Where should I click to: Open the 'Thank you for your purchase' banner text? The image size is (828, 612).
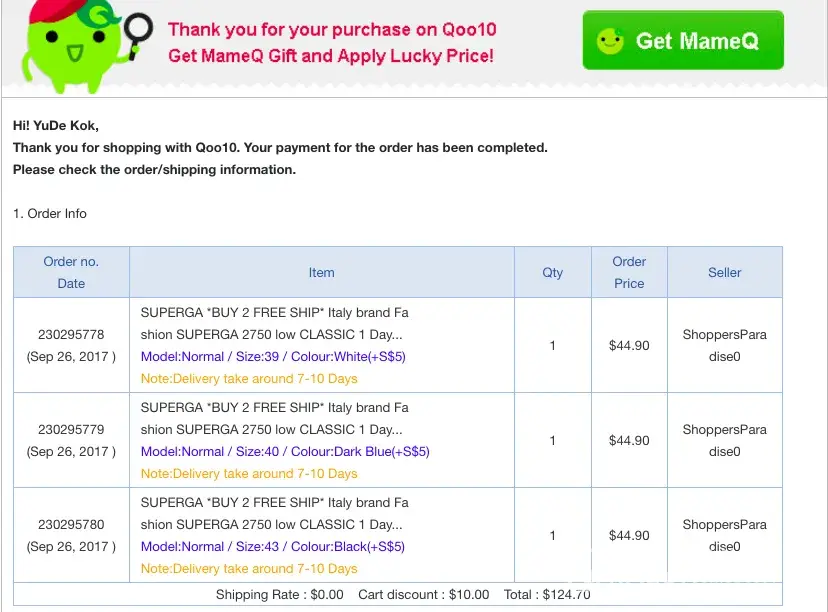tap(332, 30)
